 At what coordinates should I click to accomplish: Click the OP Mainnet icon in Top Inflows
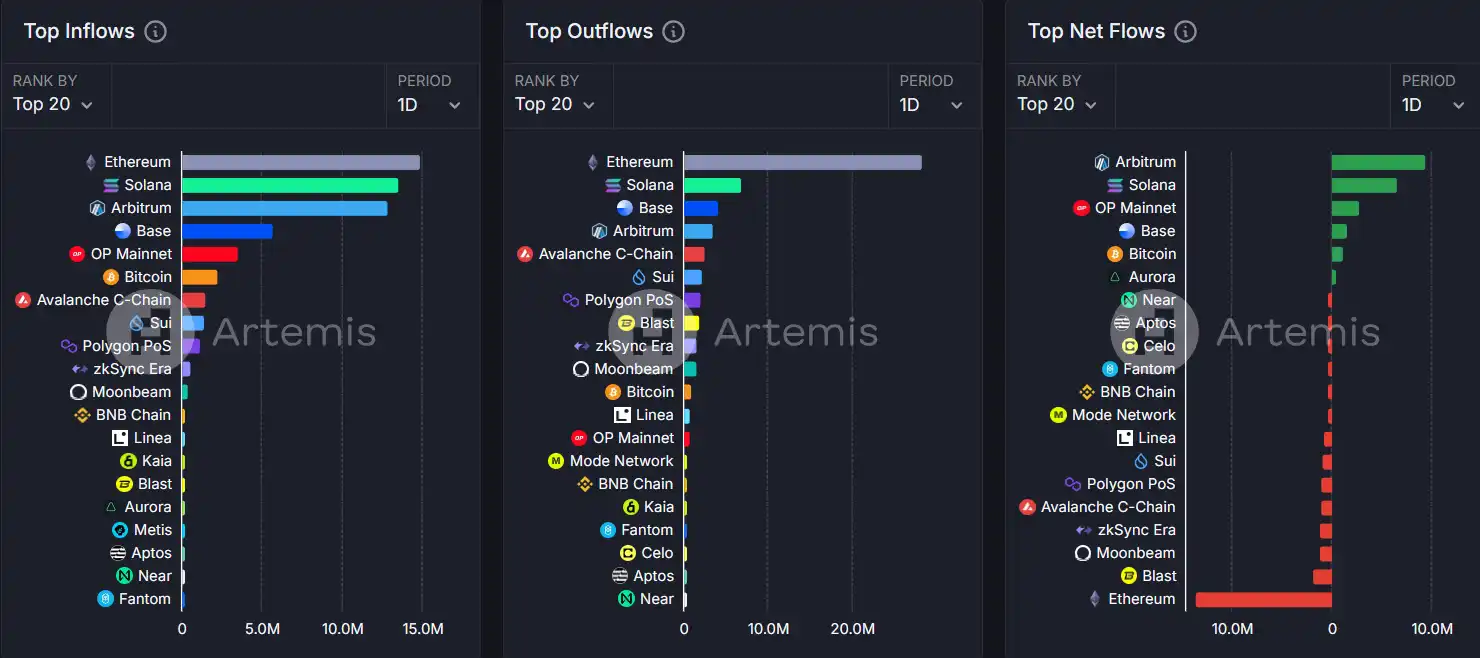[x=77, y=254]
